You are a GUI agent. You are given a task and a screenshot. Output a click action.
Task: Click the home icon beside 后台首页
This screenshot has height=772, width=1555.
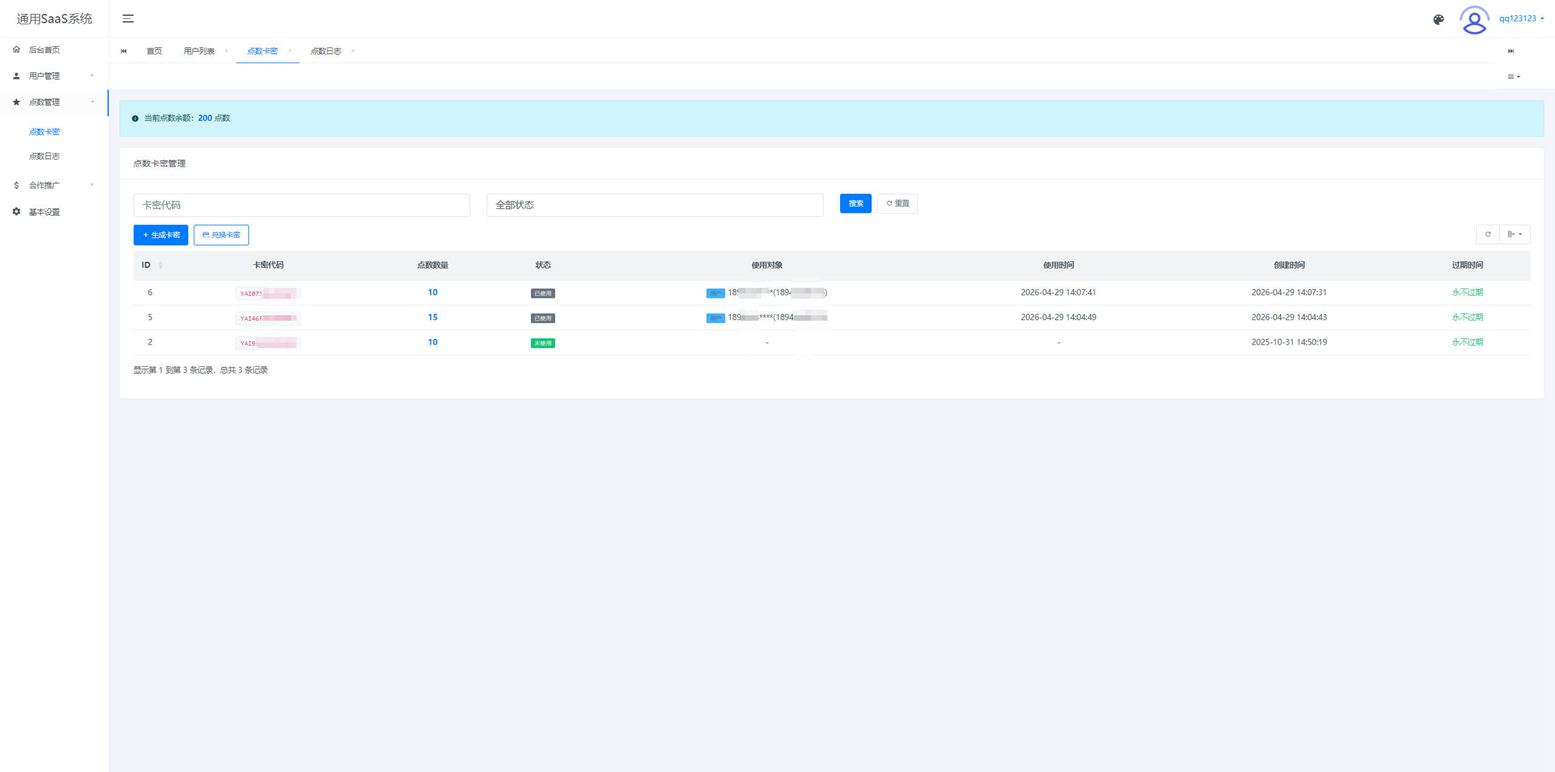tap(16, 49)
